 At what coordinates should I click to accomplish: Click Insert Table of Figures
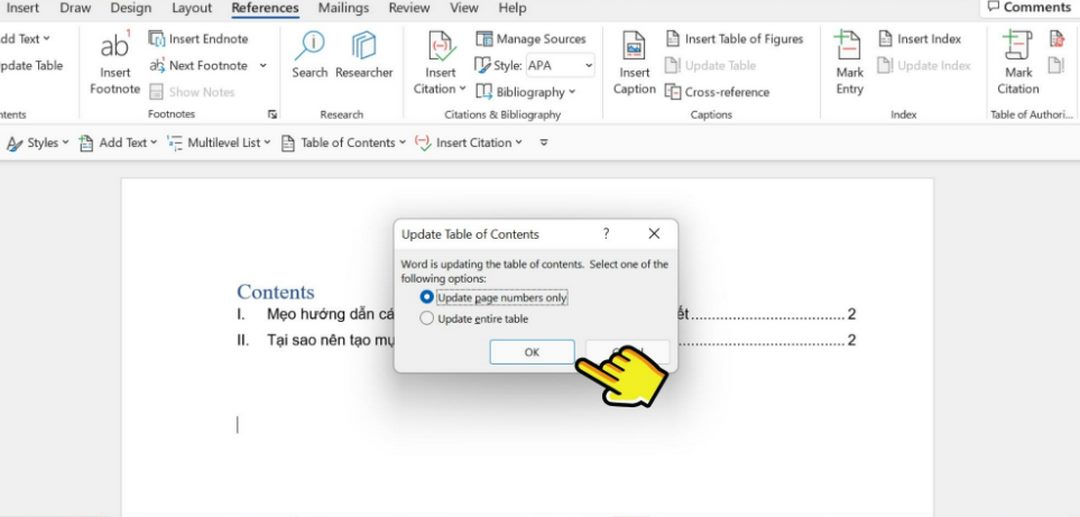coord(734,39)
